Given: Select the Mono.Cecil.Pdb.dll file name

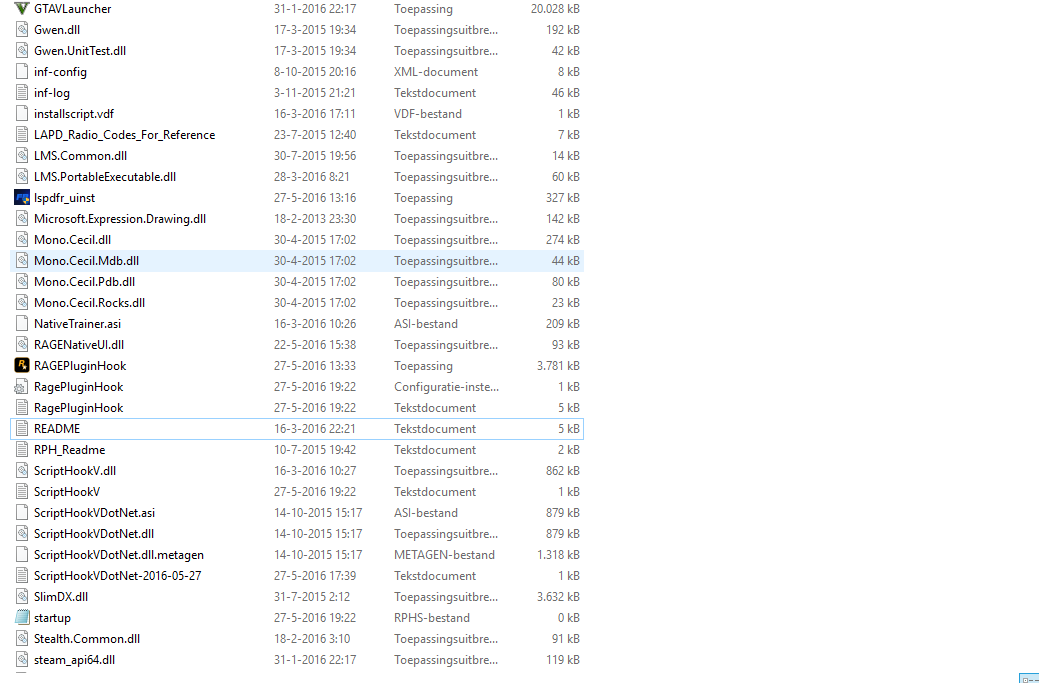Looking at the screenshot, I should (x=85, y=282).
